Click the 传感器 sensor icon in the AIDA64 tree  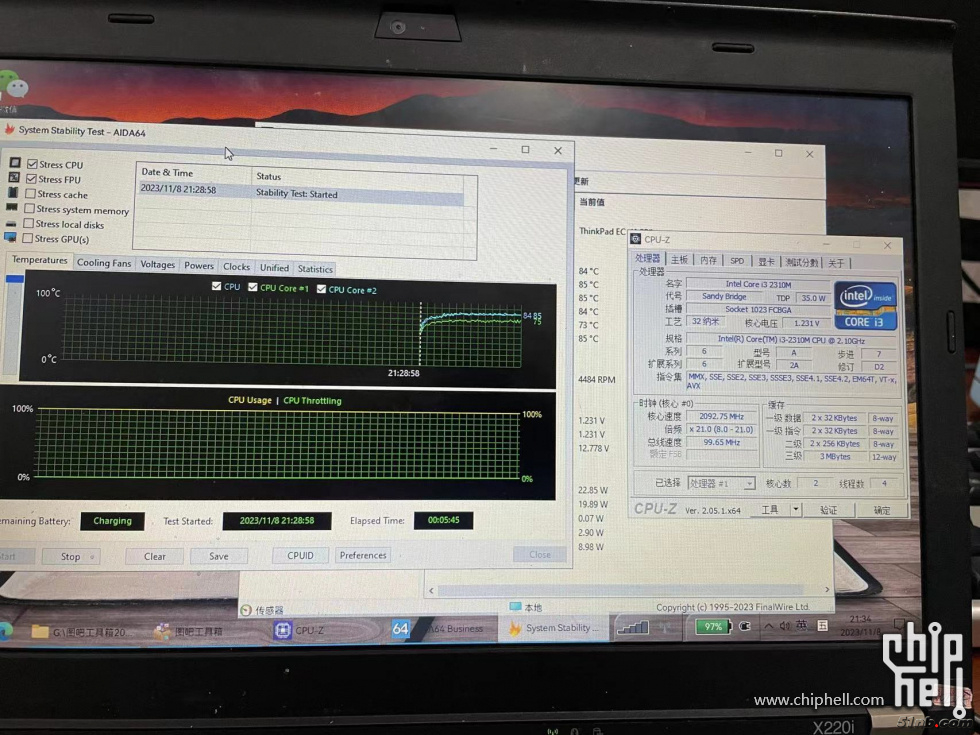click(246, 610)
